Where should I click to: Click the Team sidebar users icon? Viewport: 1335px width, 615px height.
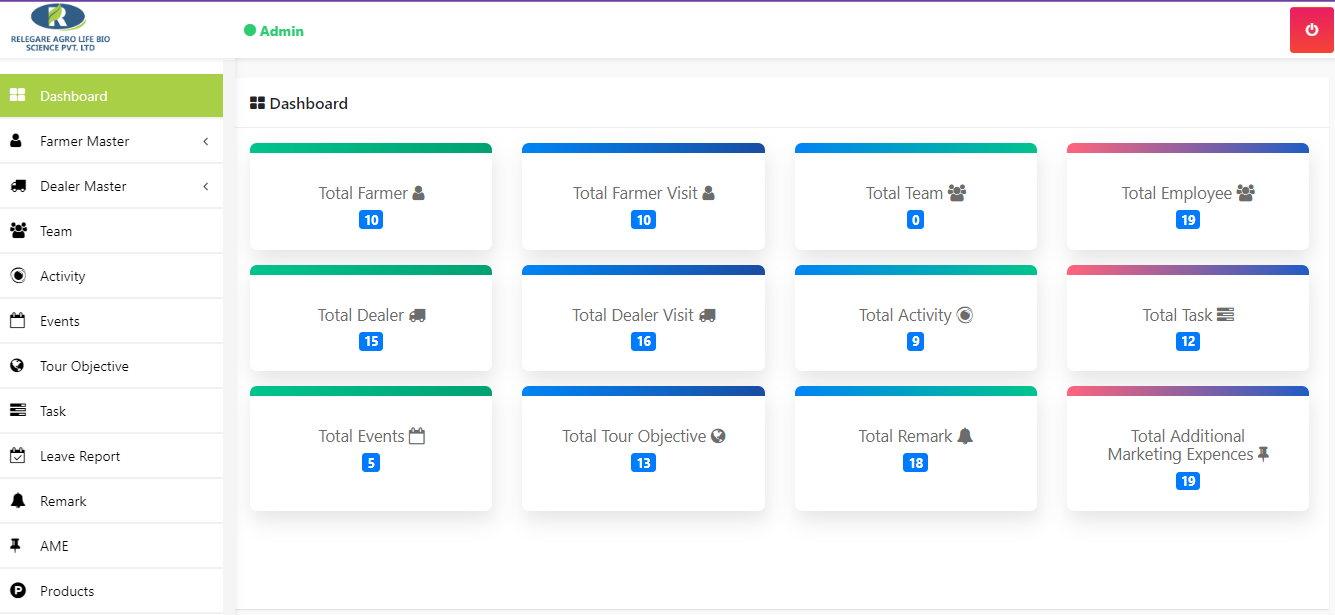tap(17, 231)
